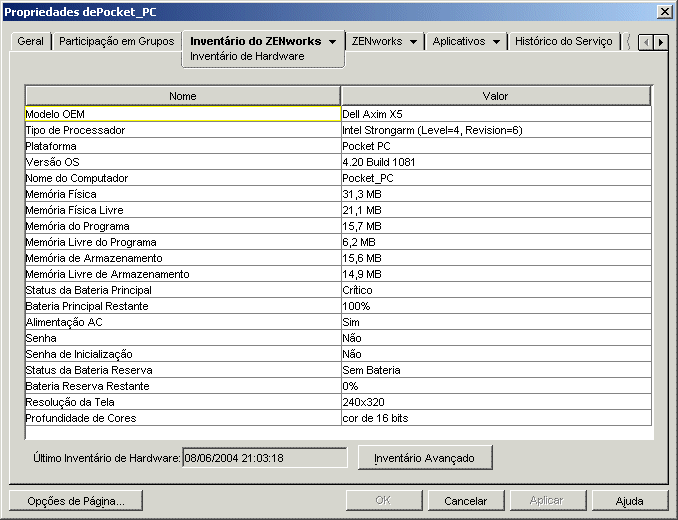The image size is (678, 520).
Task: Expand the ZENworks tab dropdown arrow
Action: [x=413, y=42]
